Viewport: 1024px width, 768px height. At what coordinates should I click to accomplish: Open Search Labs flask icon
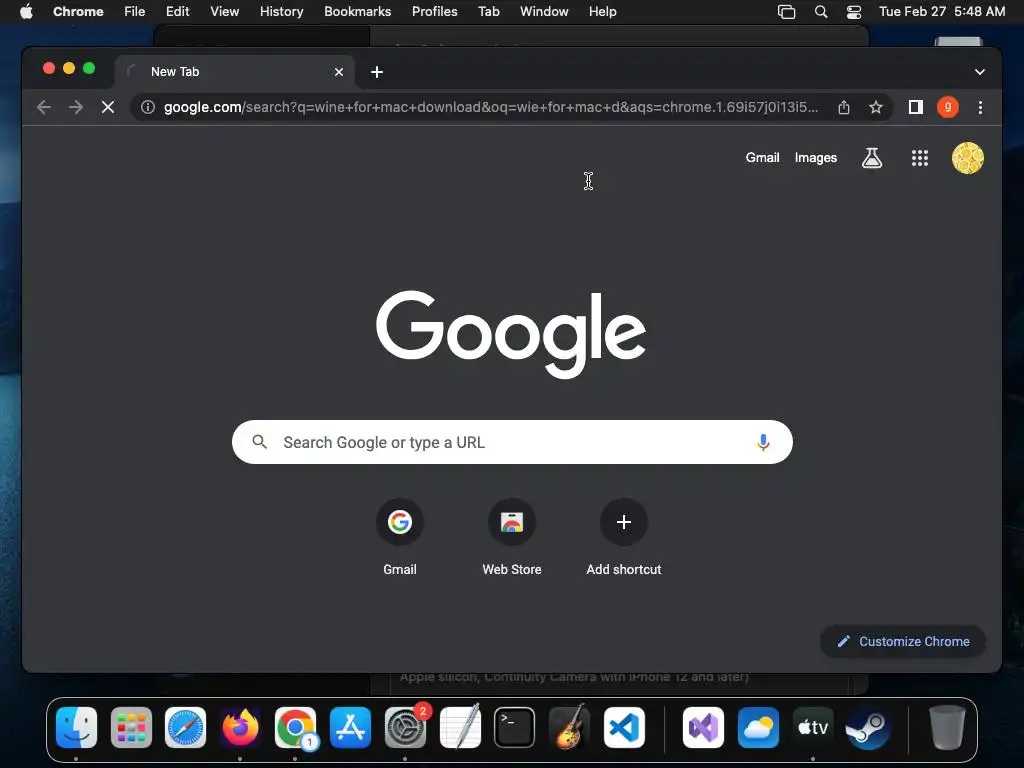pos(872,158)
